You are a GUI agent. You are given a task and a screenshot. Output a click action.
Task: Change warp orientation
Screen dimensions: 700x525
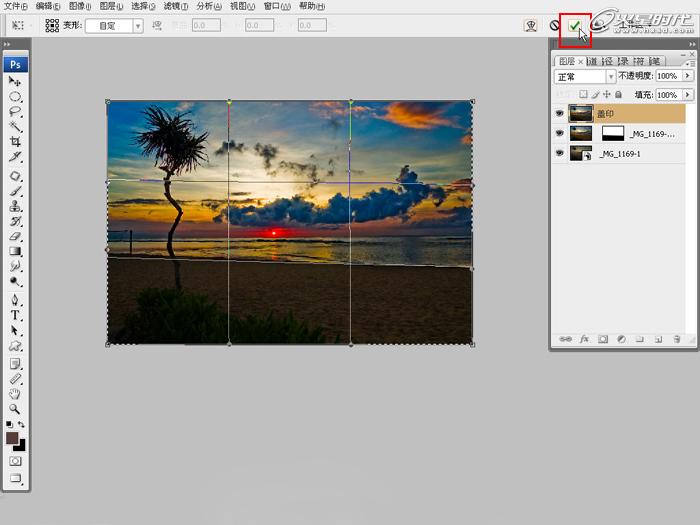(x=157, y=25)
